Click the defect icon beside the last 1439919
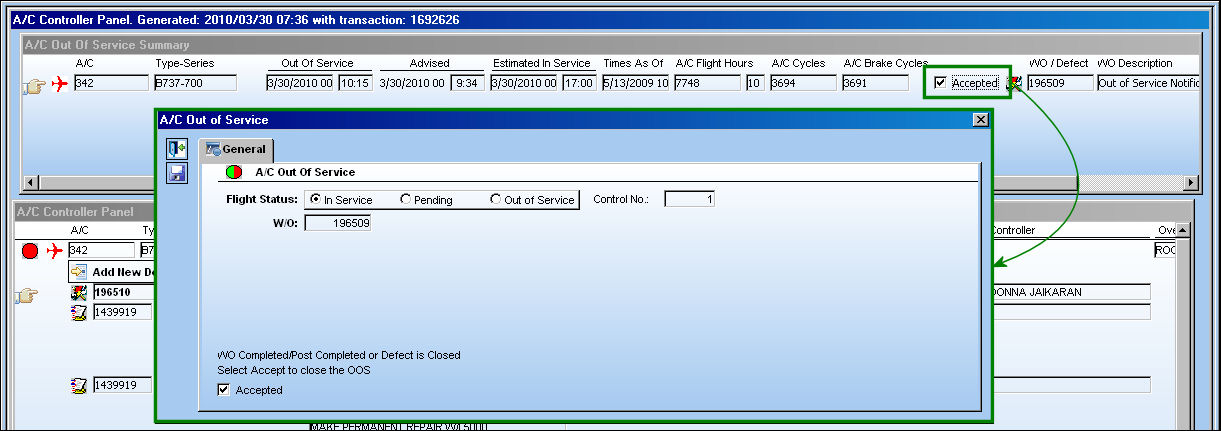The width and height of the screenshot is (1221, 431). click(x=79, y=385)
